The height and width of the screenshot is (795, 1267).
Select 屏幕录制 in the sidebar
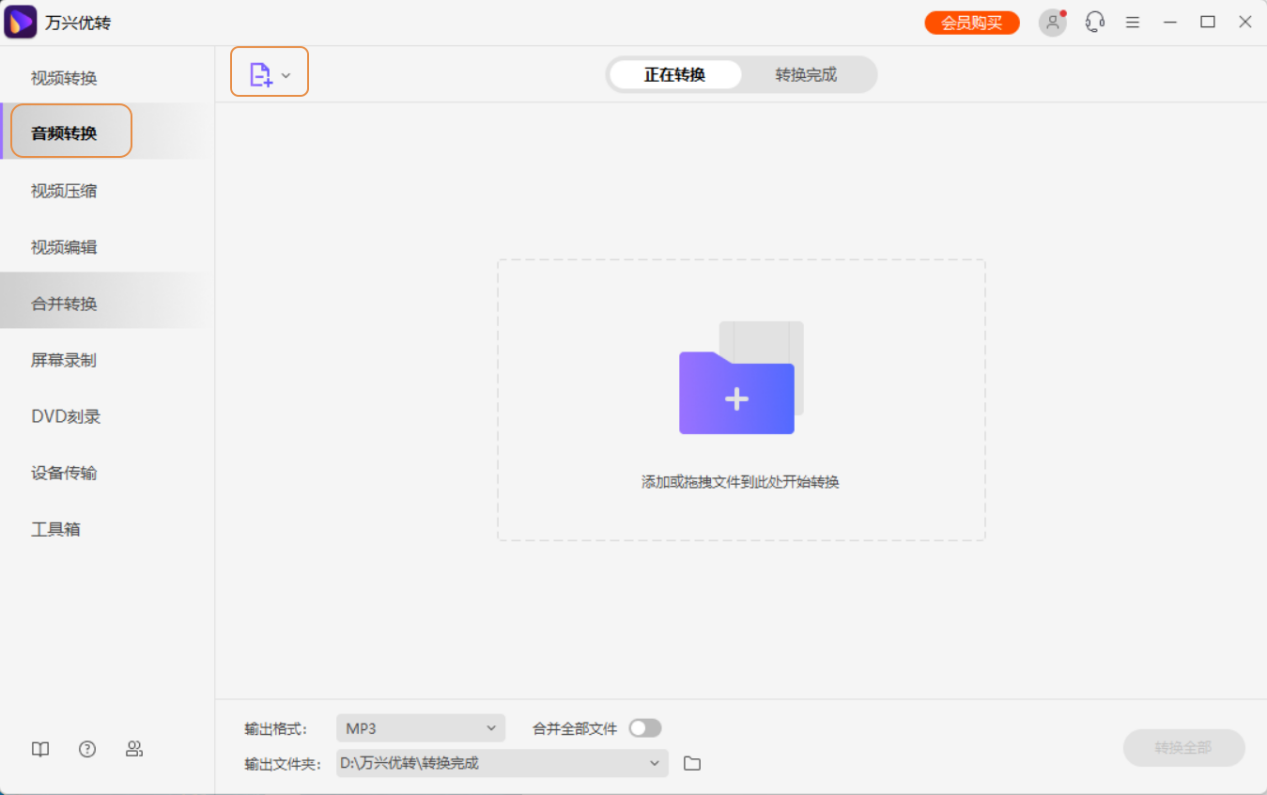[63, 360]
